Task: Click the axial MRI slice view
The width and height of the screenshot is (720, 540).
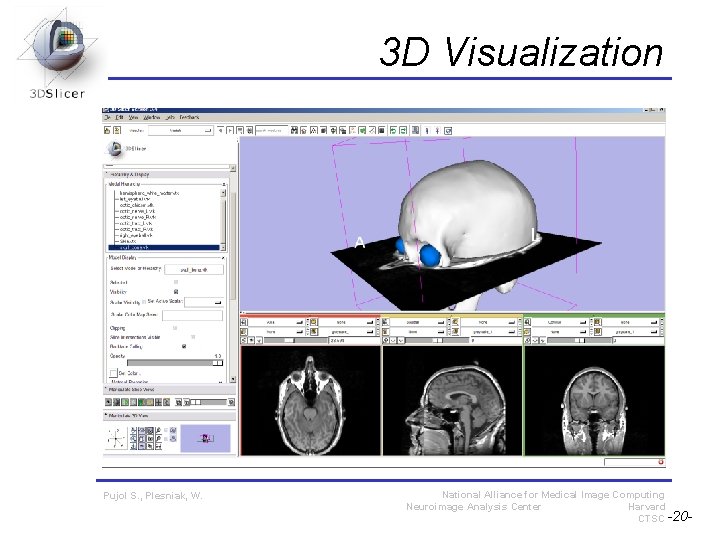Action: pyautogui.click(x=311, y=400)
